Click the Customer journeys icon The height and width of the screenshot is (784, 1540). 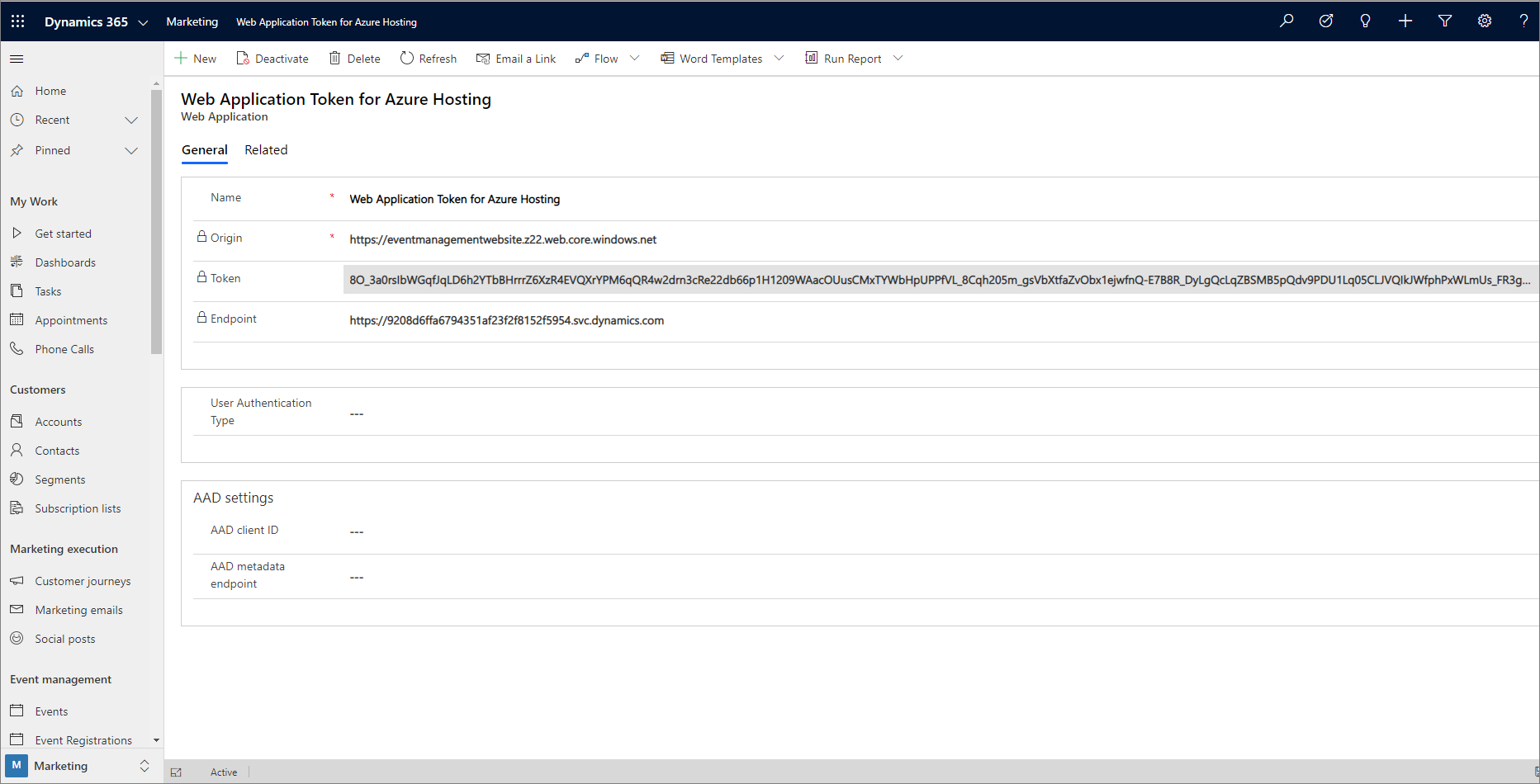click(17, 581)
